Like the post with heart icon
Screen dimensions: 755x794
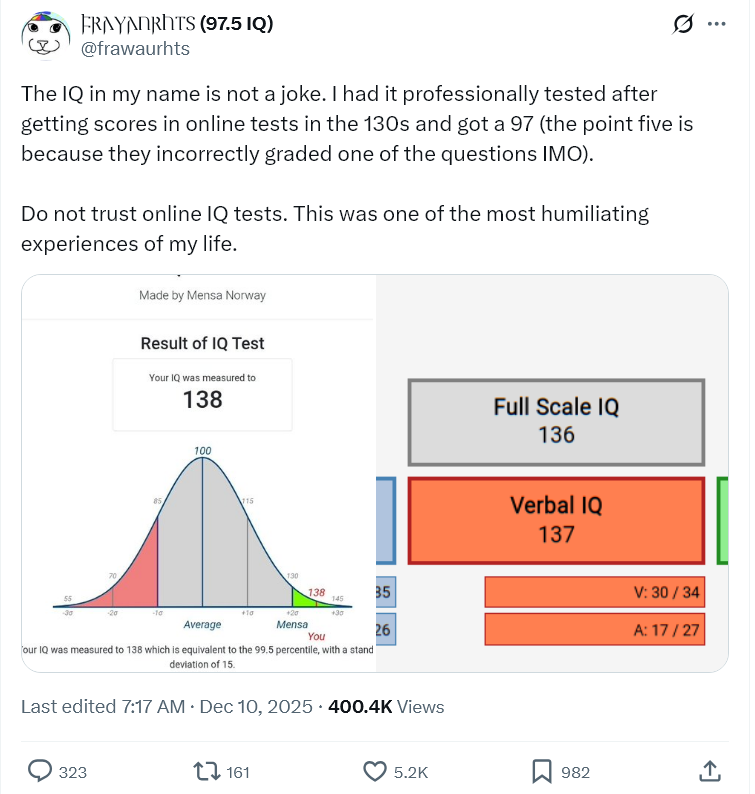[374, 771]
